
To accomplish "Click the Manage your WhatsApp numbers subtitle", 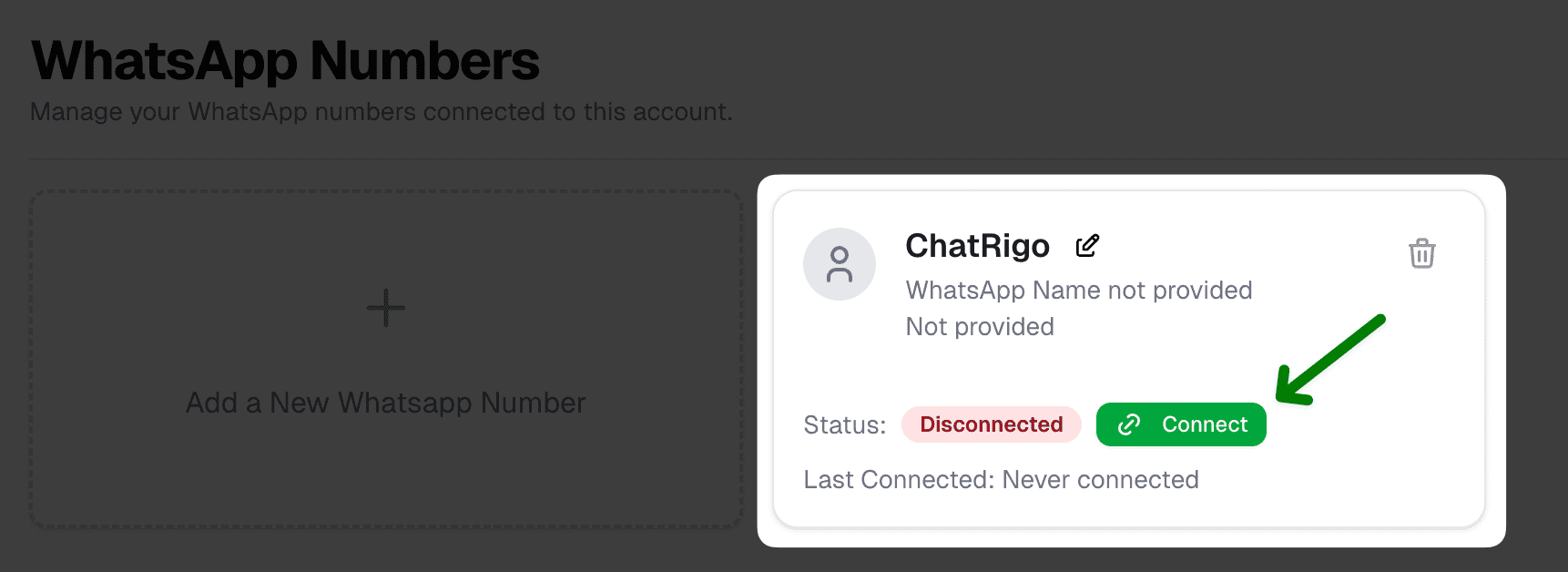I will (x=381, y=112).
